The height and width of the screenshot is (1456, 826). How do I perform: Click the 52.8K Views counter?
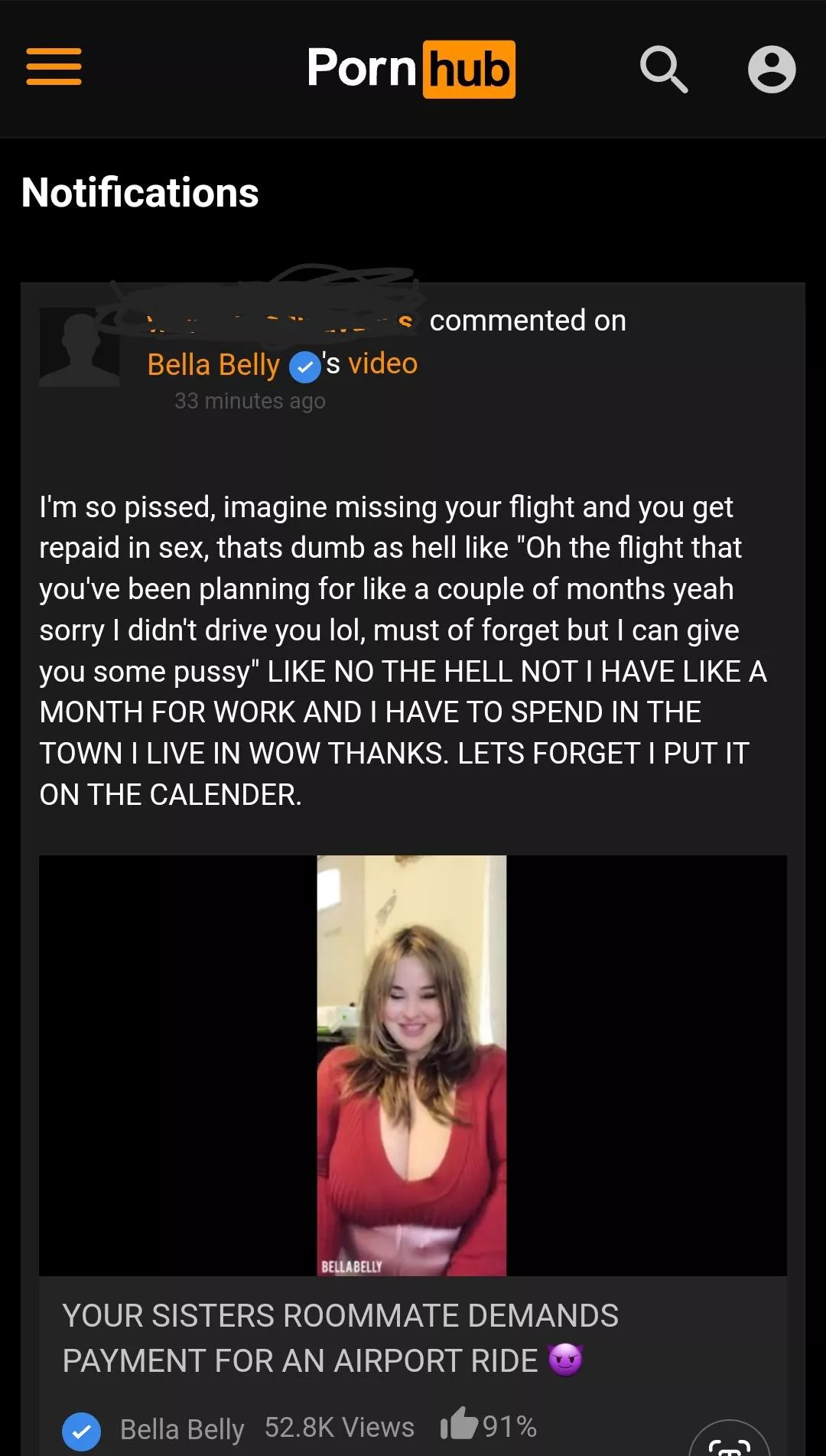coord(340,1425)
